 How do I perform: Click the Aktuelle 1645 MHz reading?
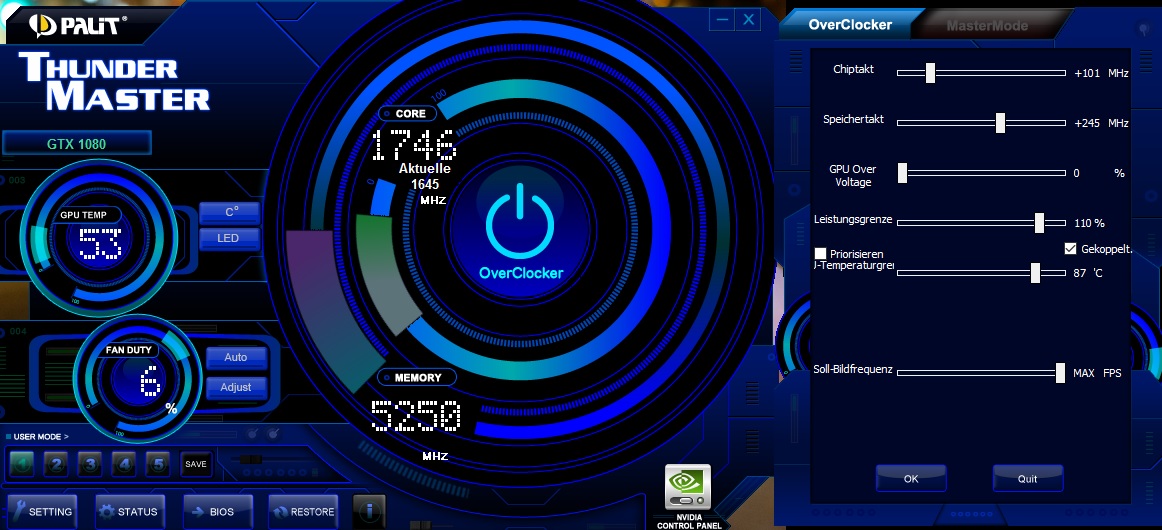coord(425,184)
